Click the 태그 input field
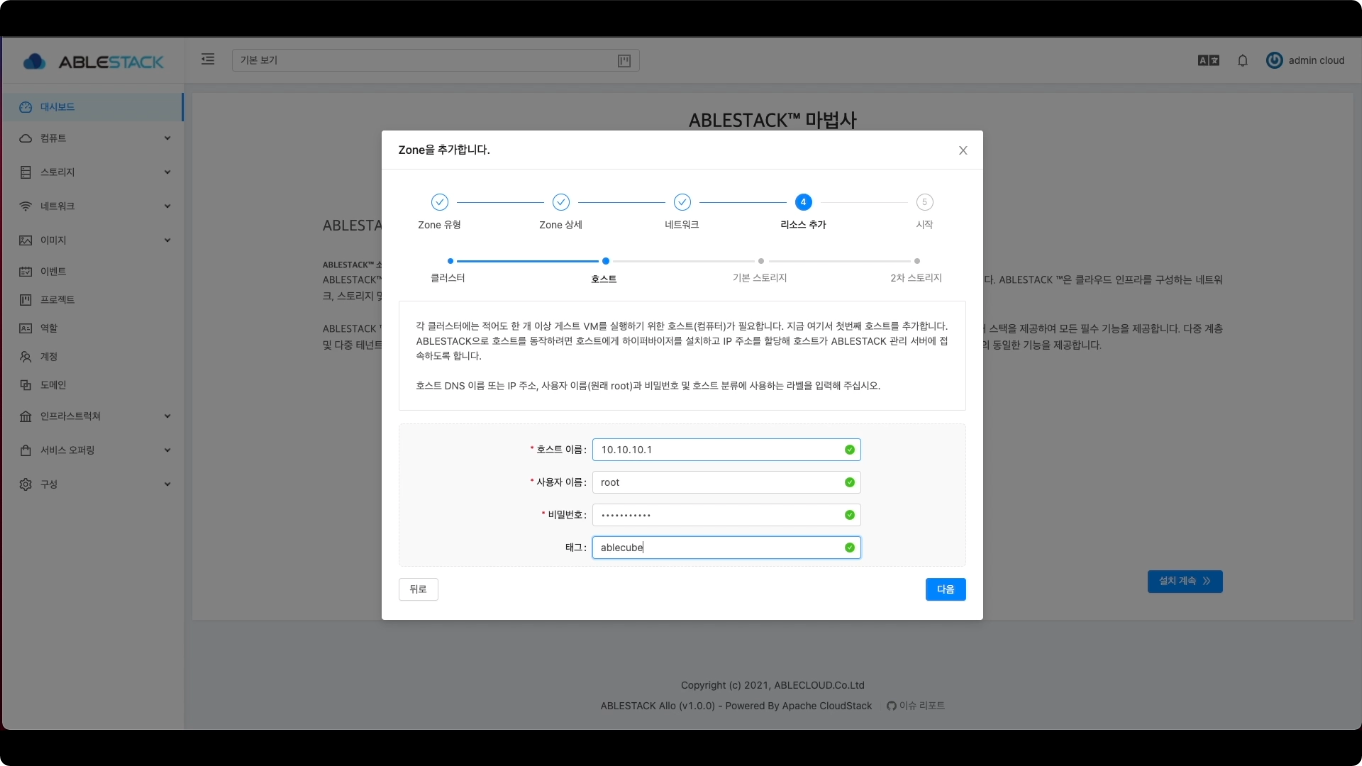 coord(726,547)
